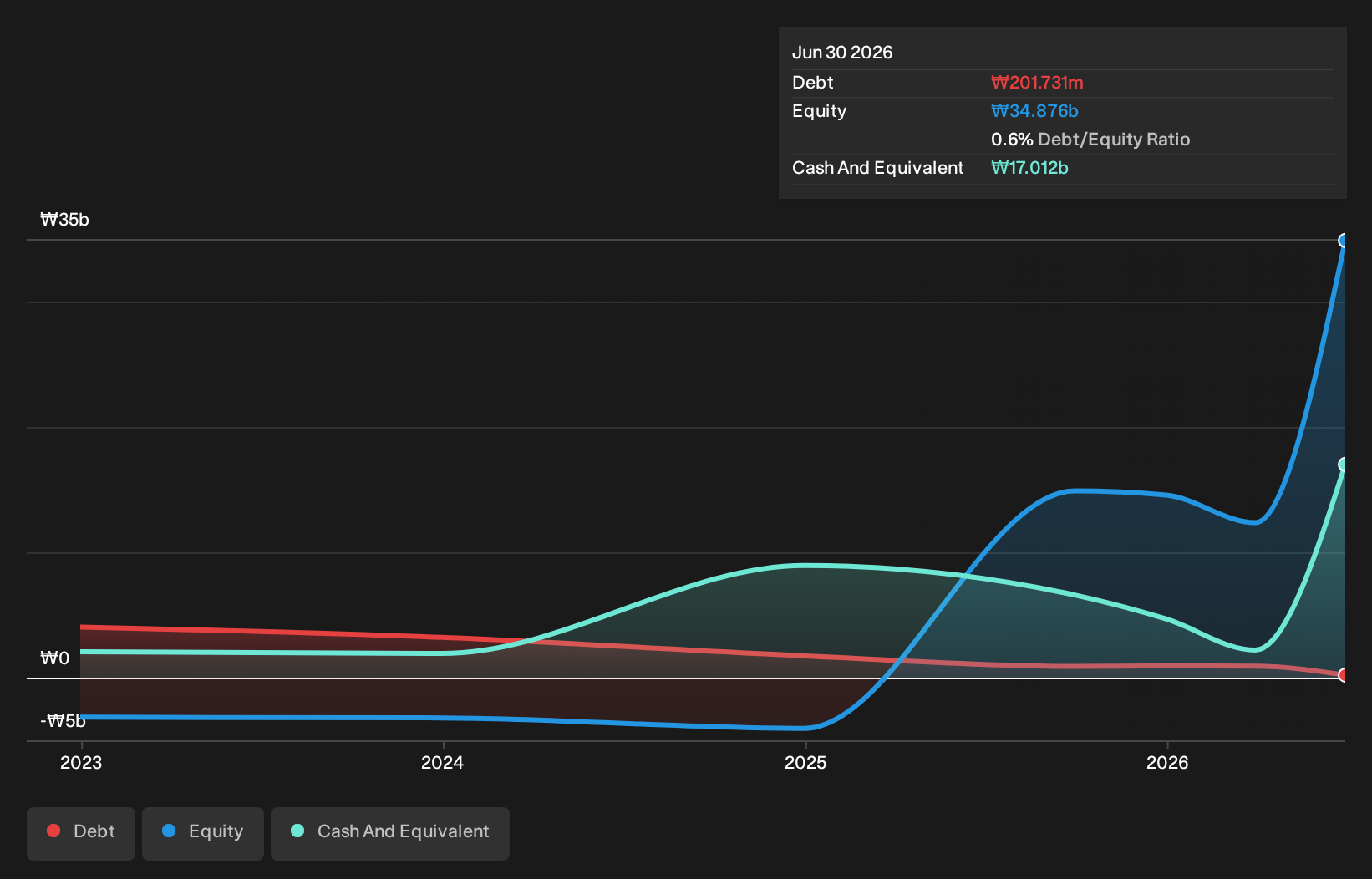Click the ₩201.731m debt value
The image size is (1372, 879).
tap(1037, 83)
